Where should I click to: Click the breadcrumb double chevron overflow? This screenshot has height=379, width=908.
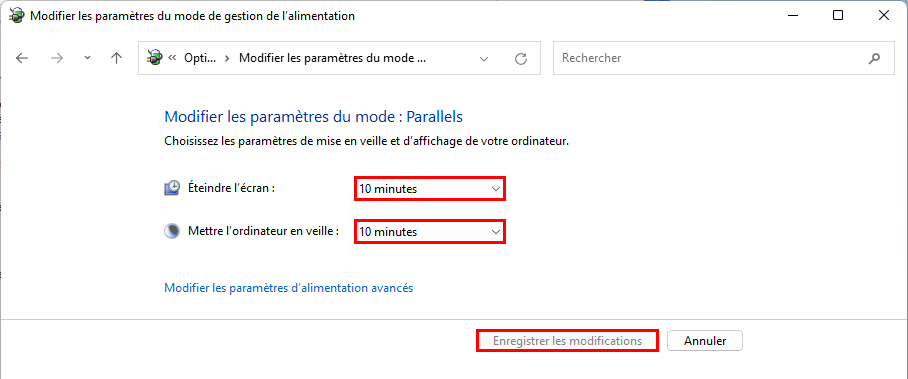[172, 58]
